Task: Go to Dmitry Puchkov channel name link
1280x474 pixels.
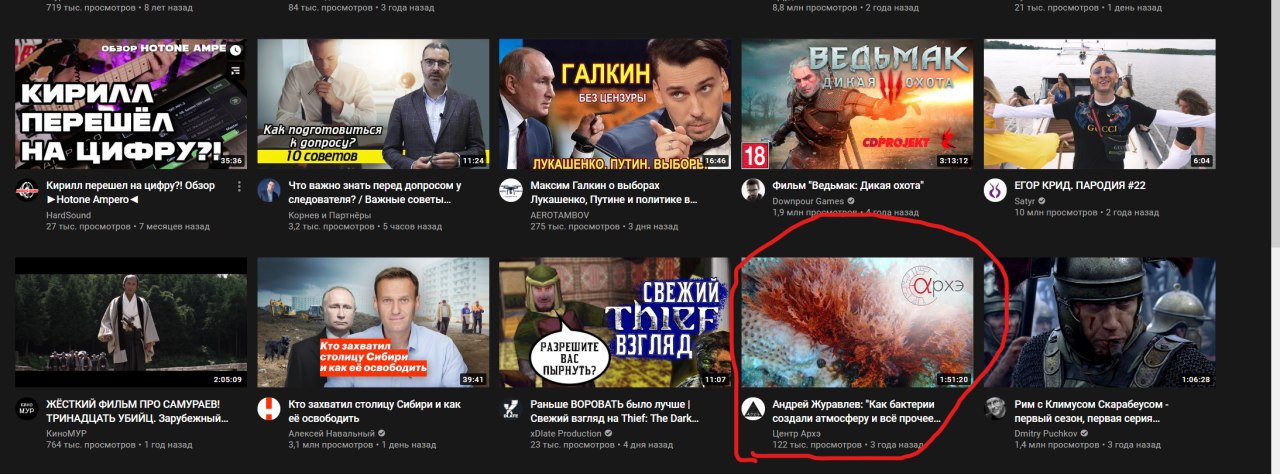Action: [x=1047, y=432]
